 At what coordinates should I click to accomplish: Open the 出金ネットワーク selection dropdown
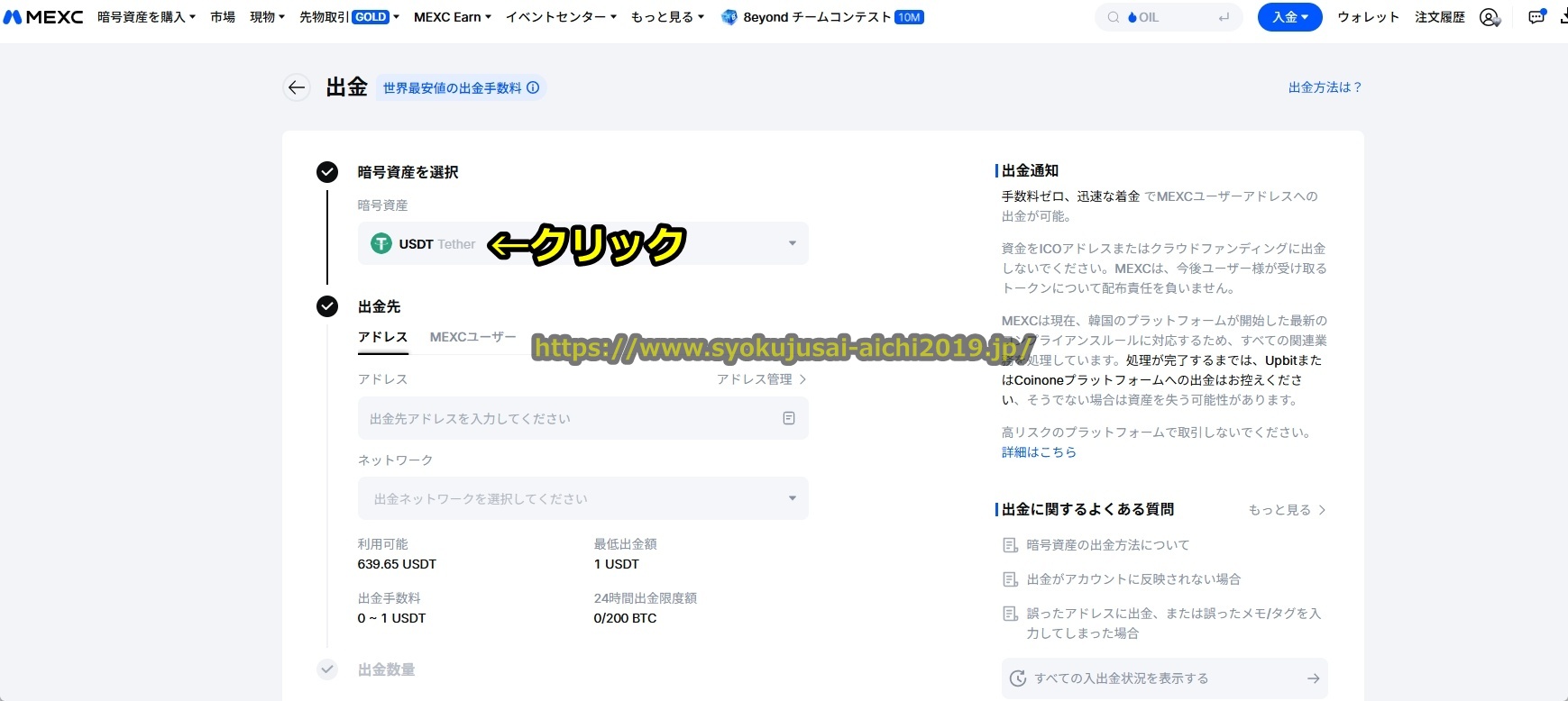583,498
